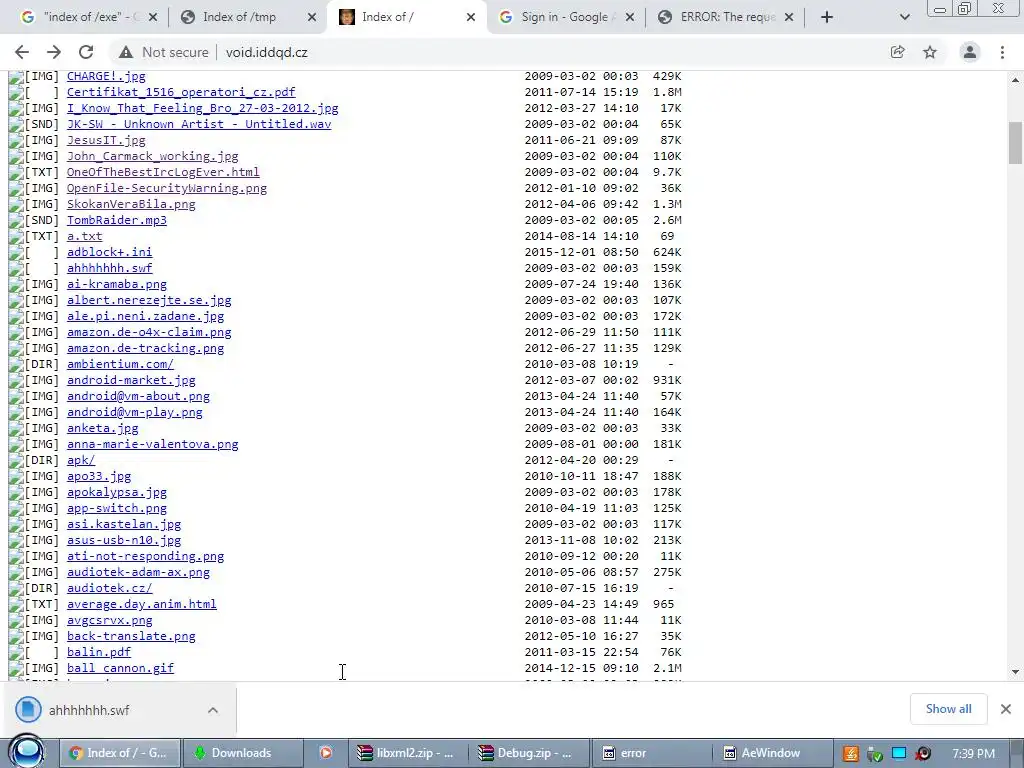Bookmark this page with star icon

(930, 52)
